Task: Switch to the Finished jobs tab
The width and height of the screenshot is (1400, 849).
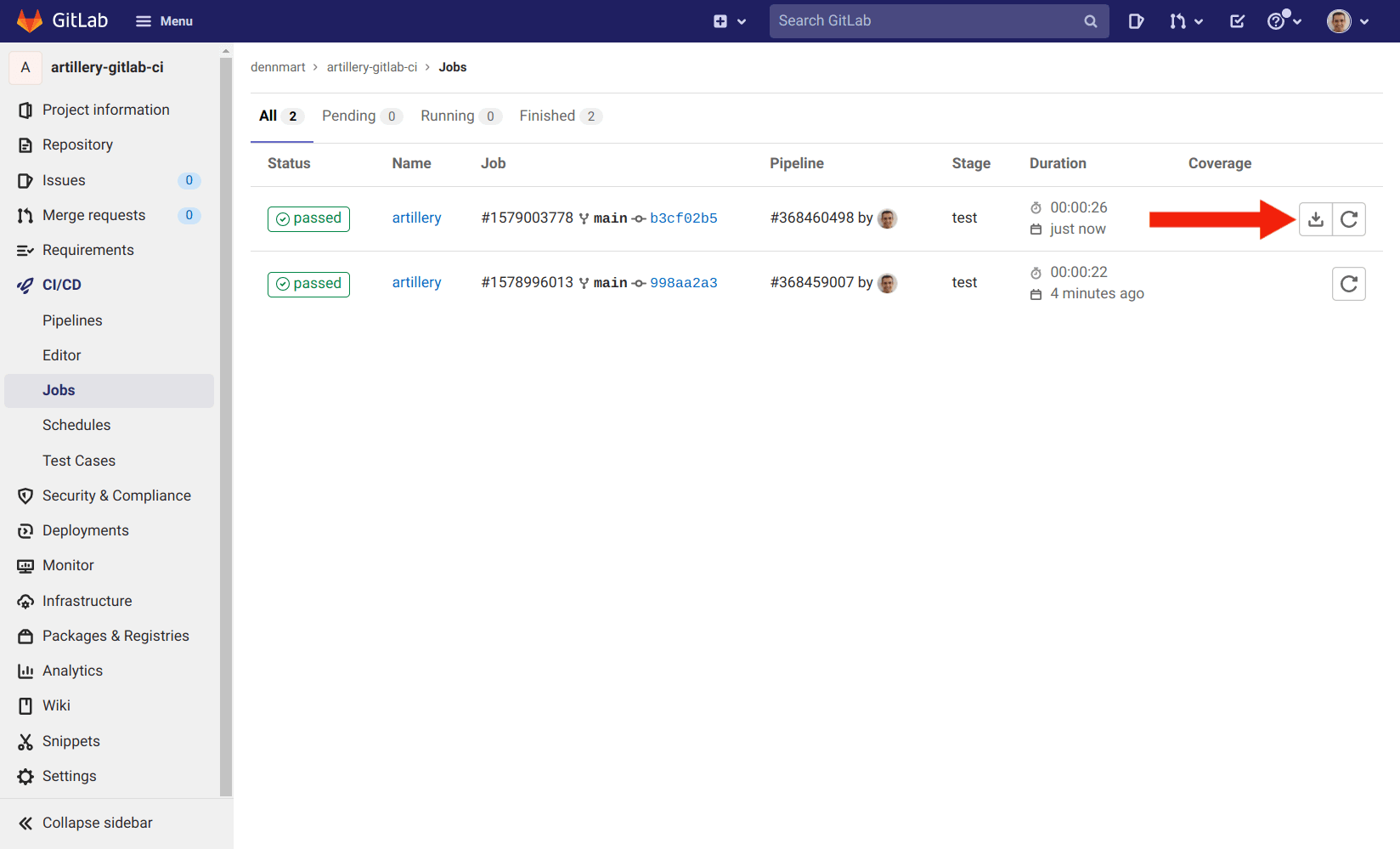Action: [x=547, y=116]
